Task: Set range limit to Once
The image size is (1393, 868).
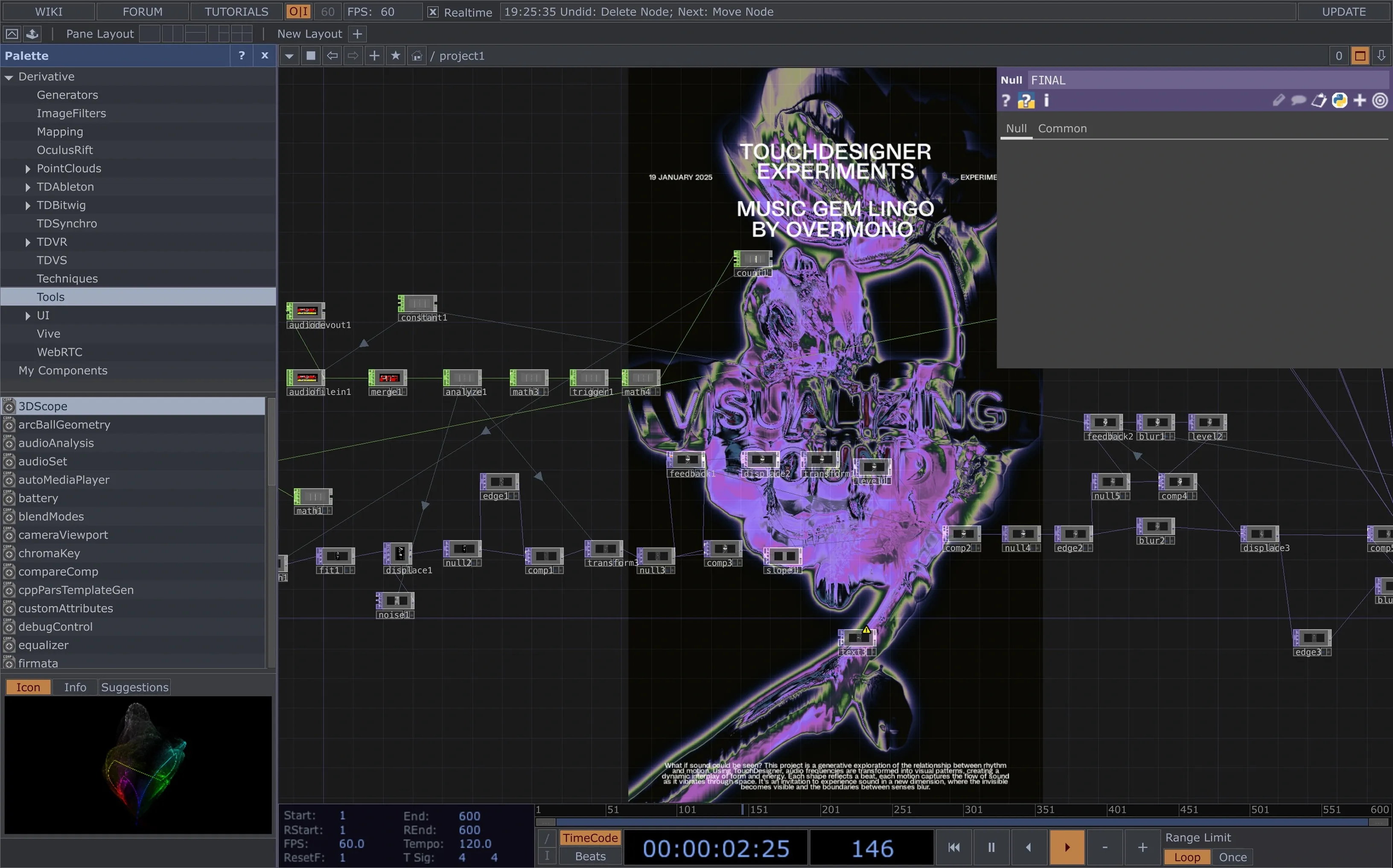Action: [1232, 857]
